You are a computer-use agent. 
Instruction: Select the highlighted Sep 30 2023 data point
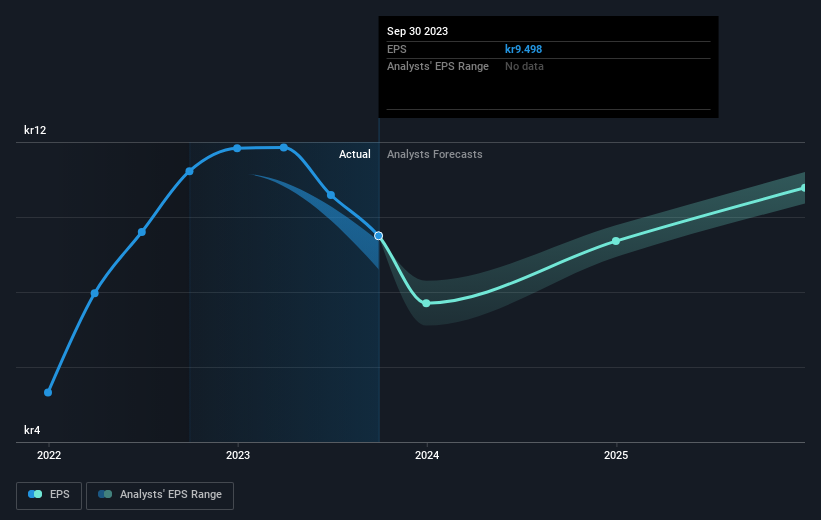(379, 236)
